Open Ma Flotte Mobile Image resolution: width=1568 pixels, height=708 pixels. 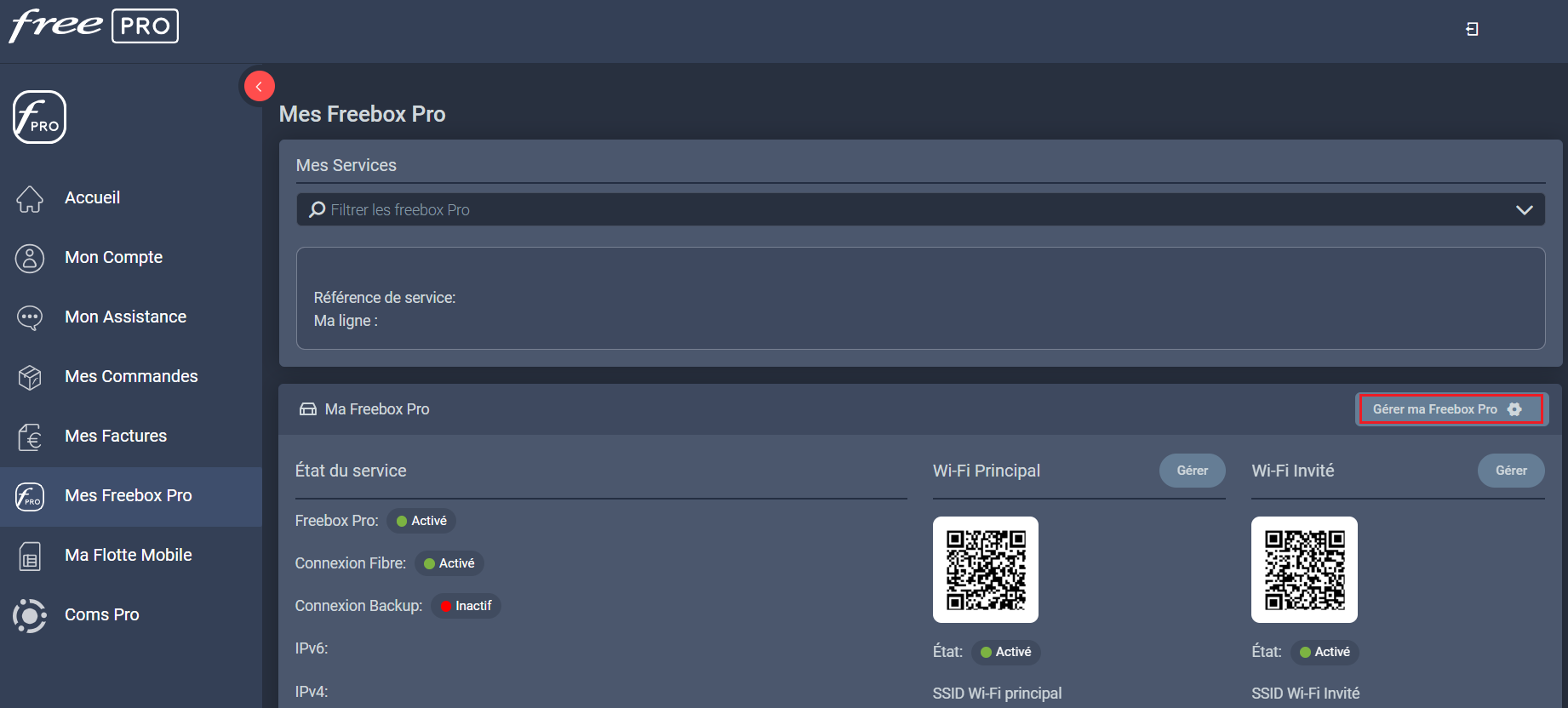pyautogui.click(x=131, y=555)
